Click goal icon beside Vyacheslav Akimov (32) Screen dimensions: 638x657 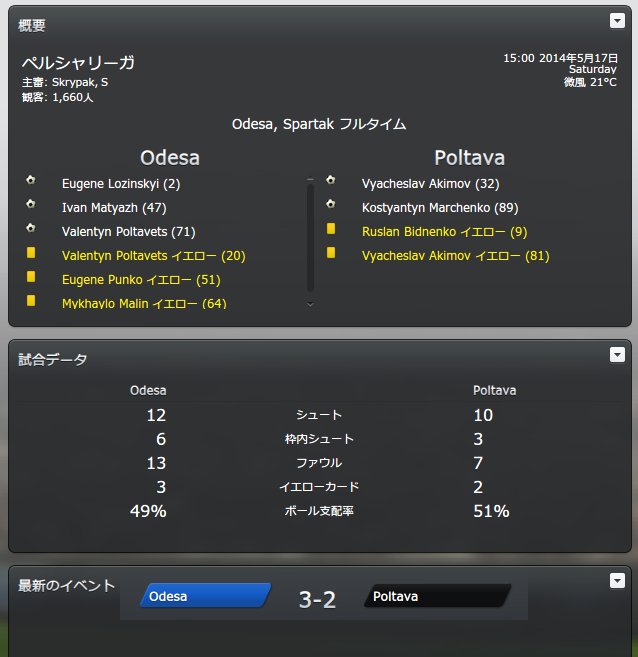click(x=331, y=180)
